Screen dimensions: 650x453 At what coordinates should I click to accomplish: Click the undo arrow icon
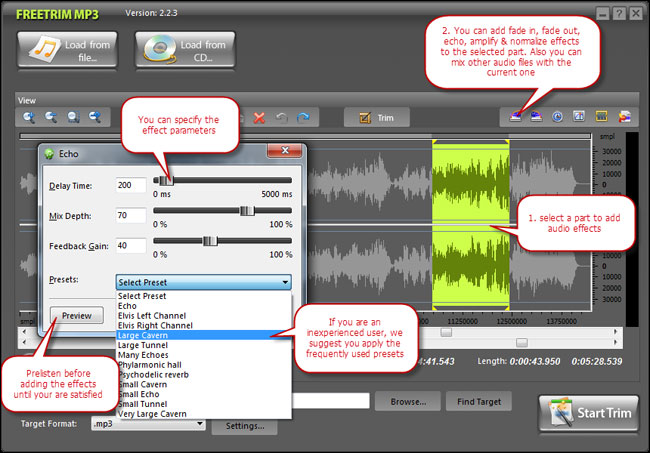pyautogui.click(x=282, y=117)
